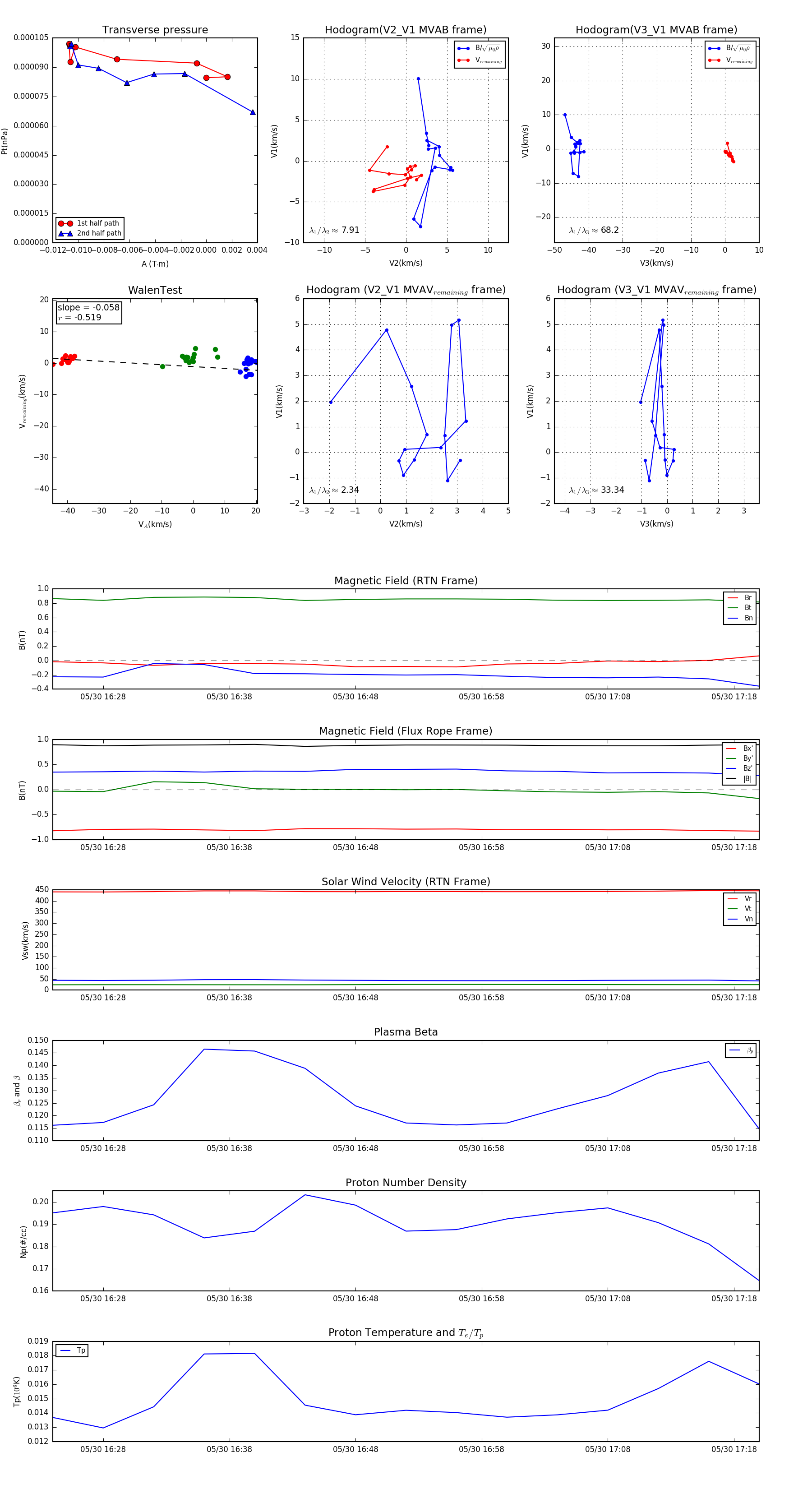Click the λ1/λ3 ≈ 33.34 annotation
Image resolution: width=812 pixels, height=1489 pixels.
tap(596, 490)
